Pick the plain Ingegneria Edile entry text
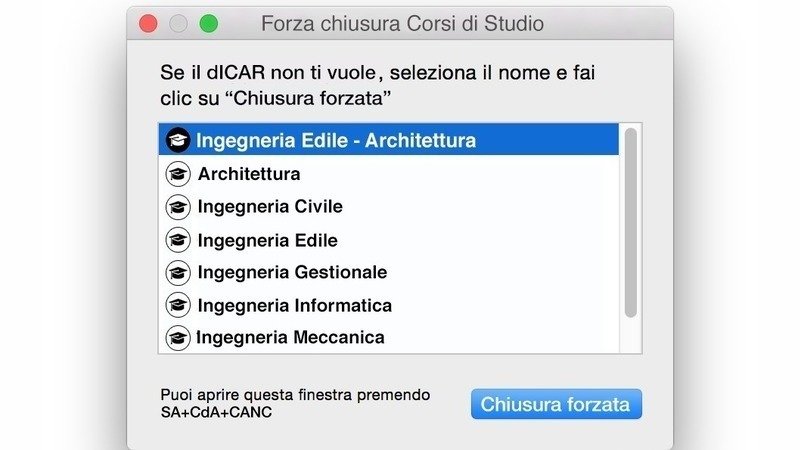The image size is (800, 450). pos(267,240)
